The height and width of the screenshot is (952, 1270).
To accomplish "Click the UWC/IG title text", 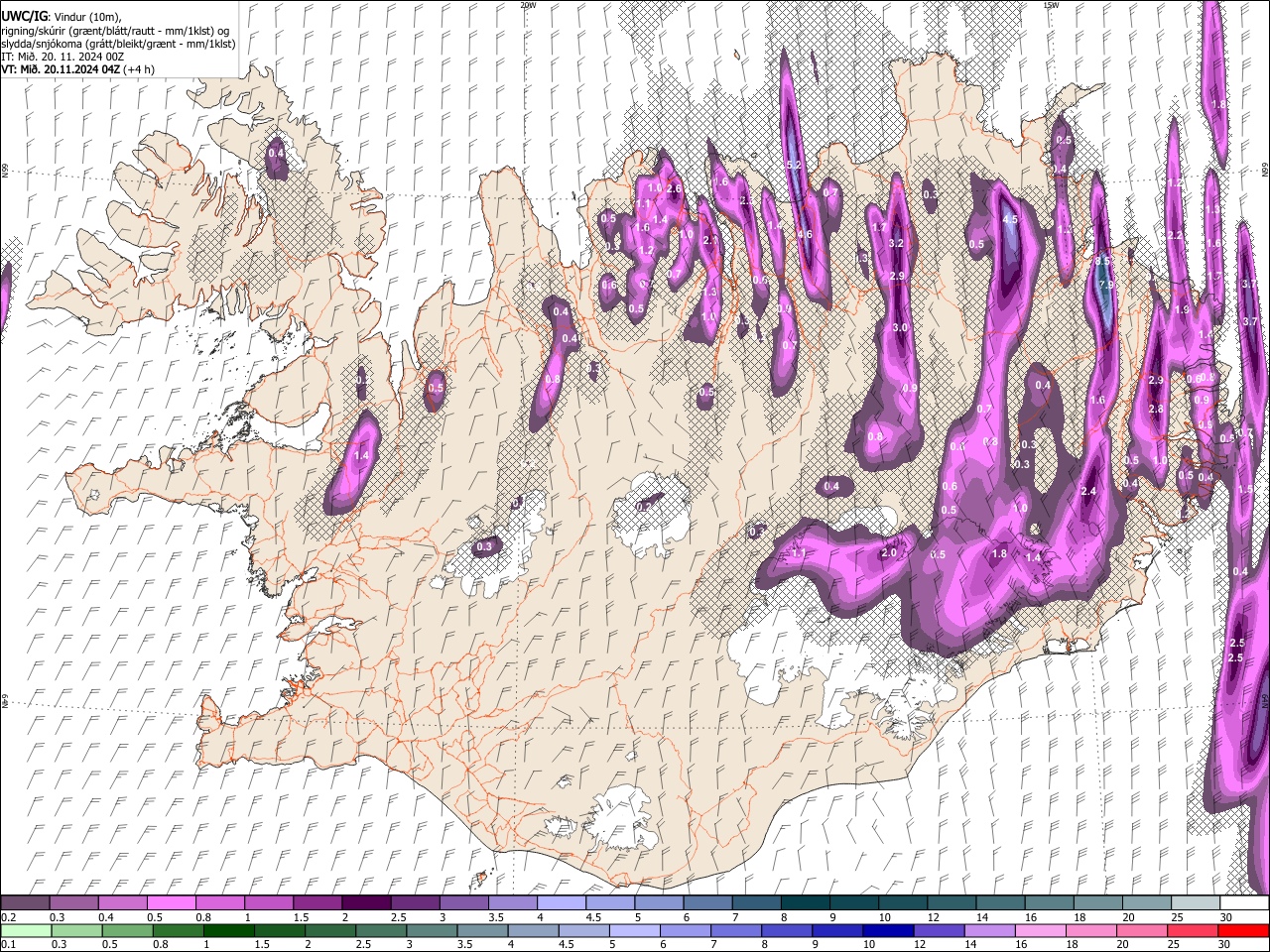I will click(23, 17).
